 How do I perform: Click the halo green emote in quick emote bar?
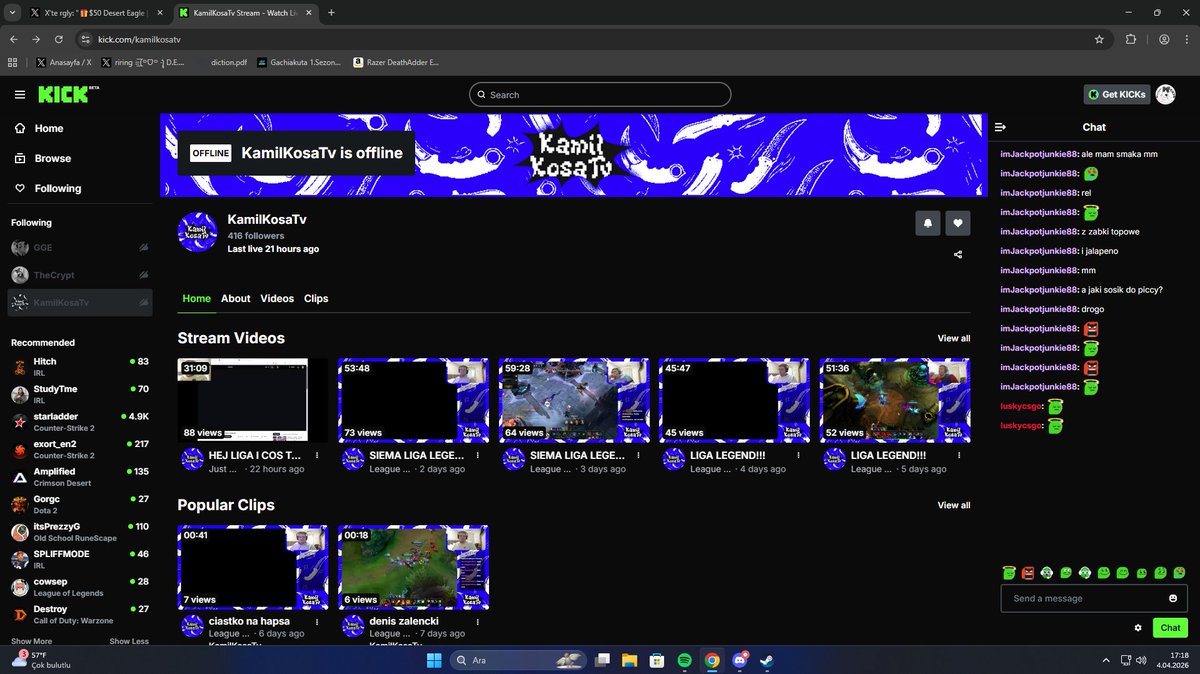click(1009, 573)
